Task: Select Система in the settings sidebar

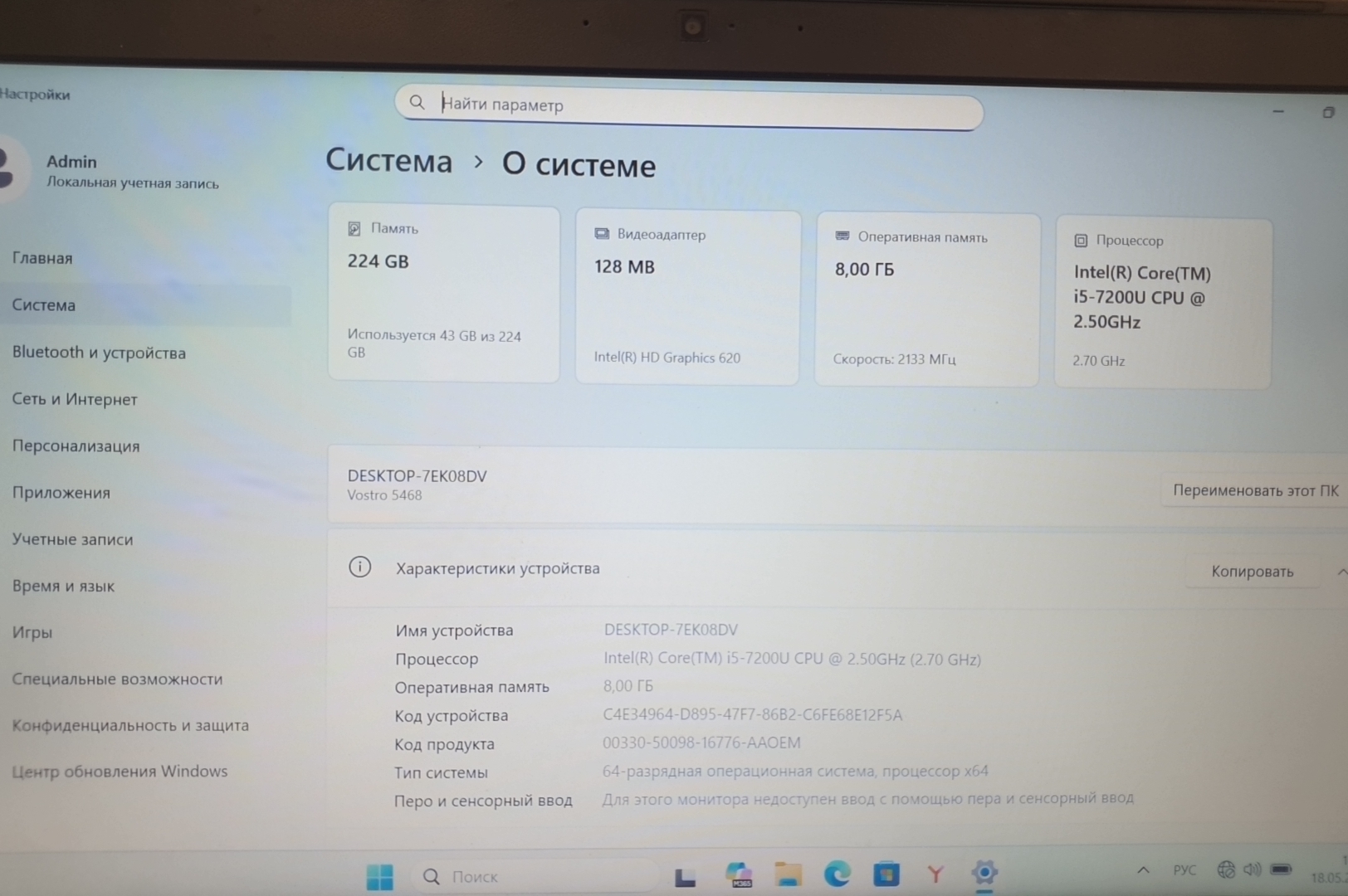Action: coord(146,305)
